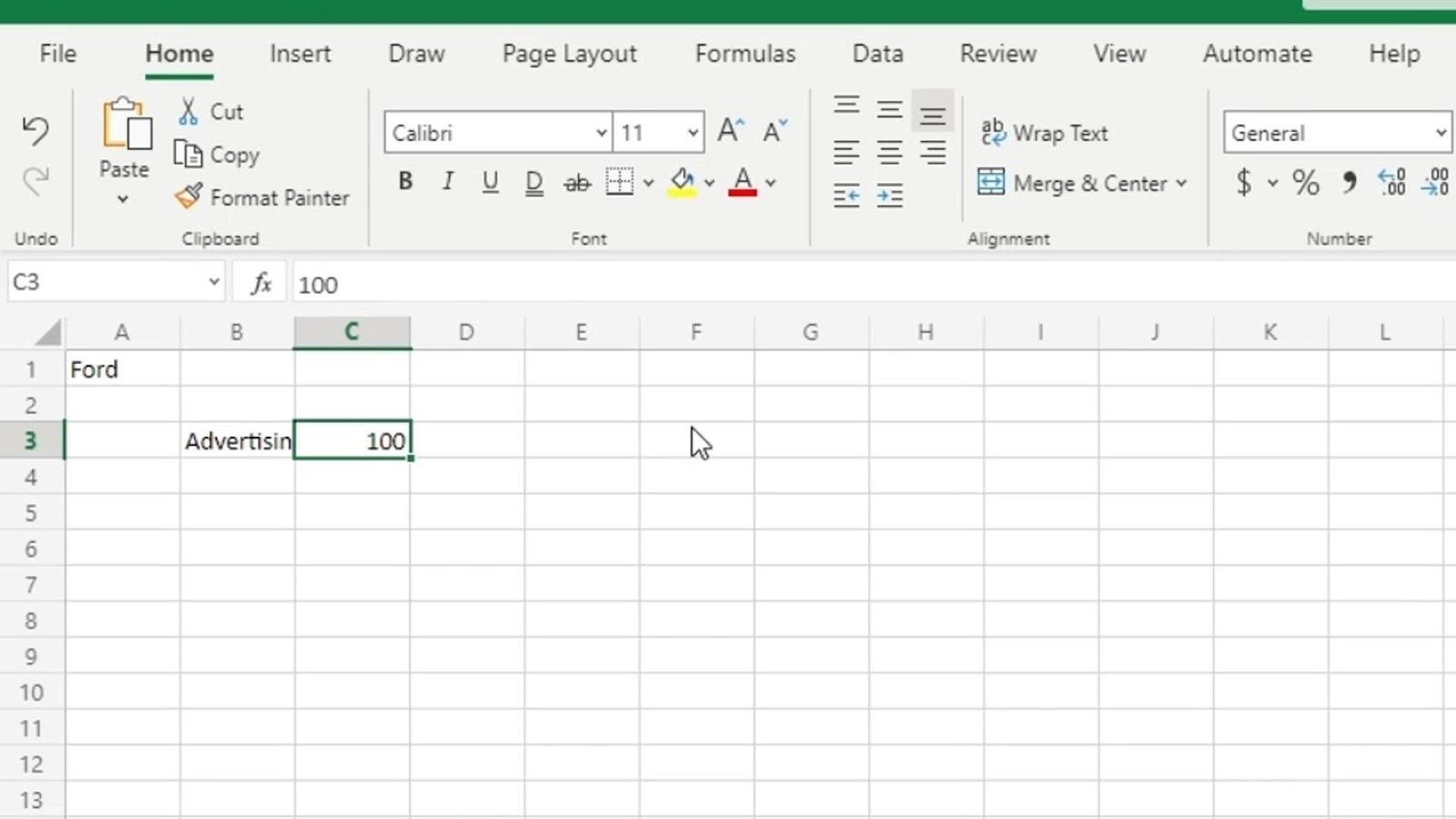Open the Formulas tab

pyautogui.click(x=745, y=53)
